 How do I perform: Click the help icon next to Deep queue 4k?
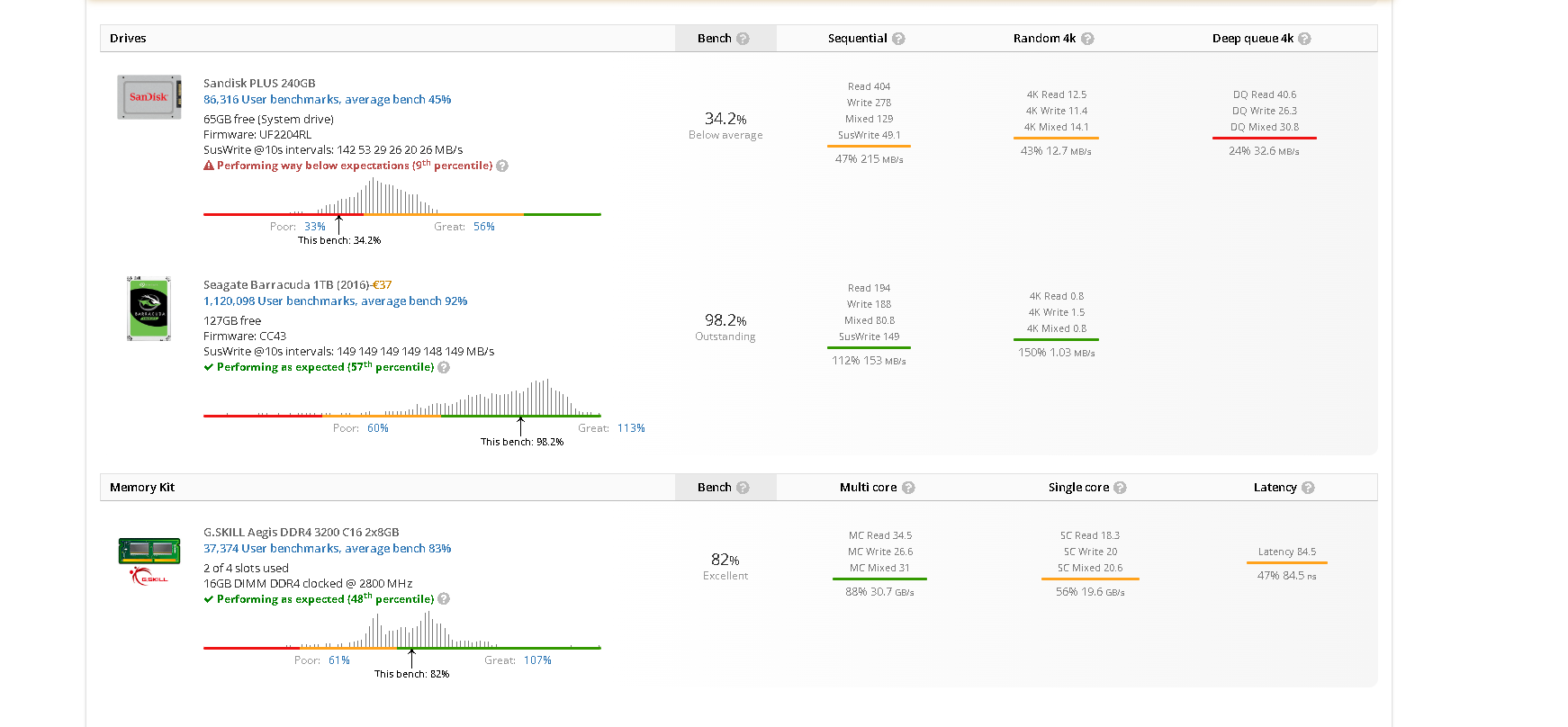1304,39
